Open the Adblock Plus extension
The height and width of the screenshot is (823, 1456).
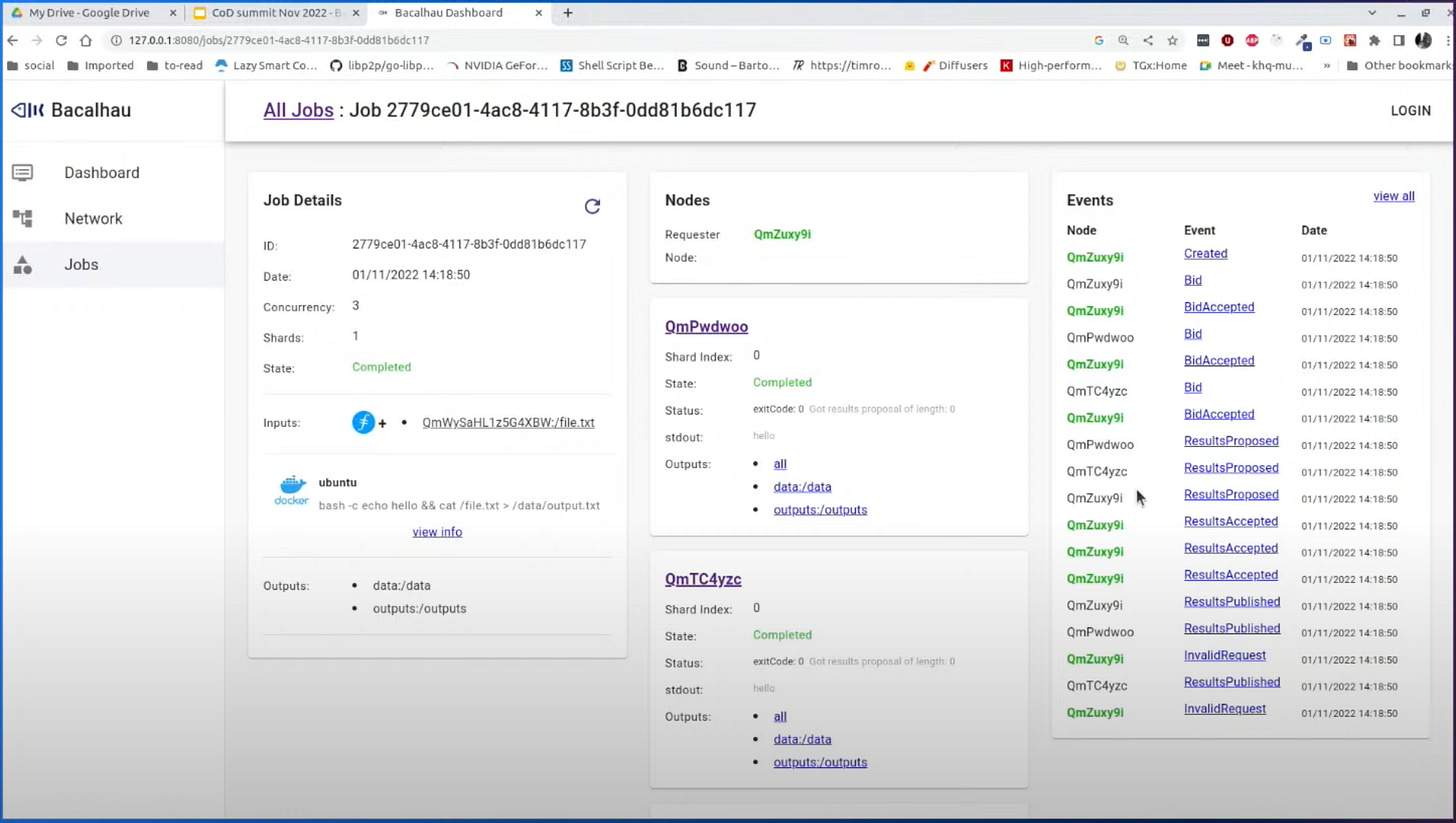coord(1252,40)
